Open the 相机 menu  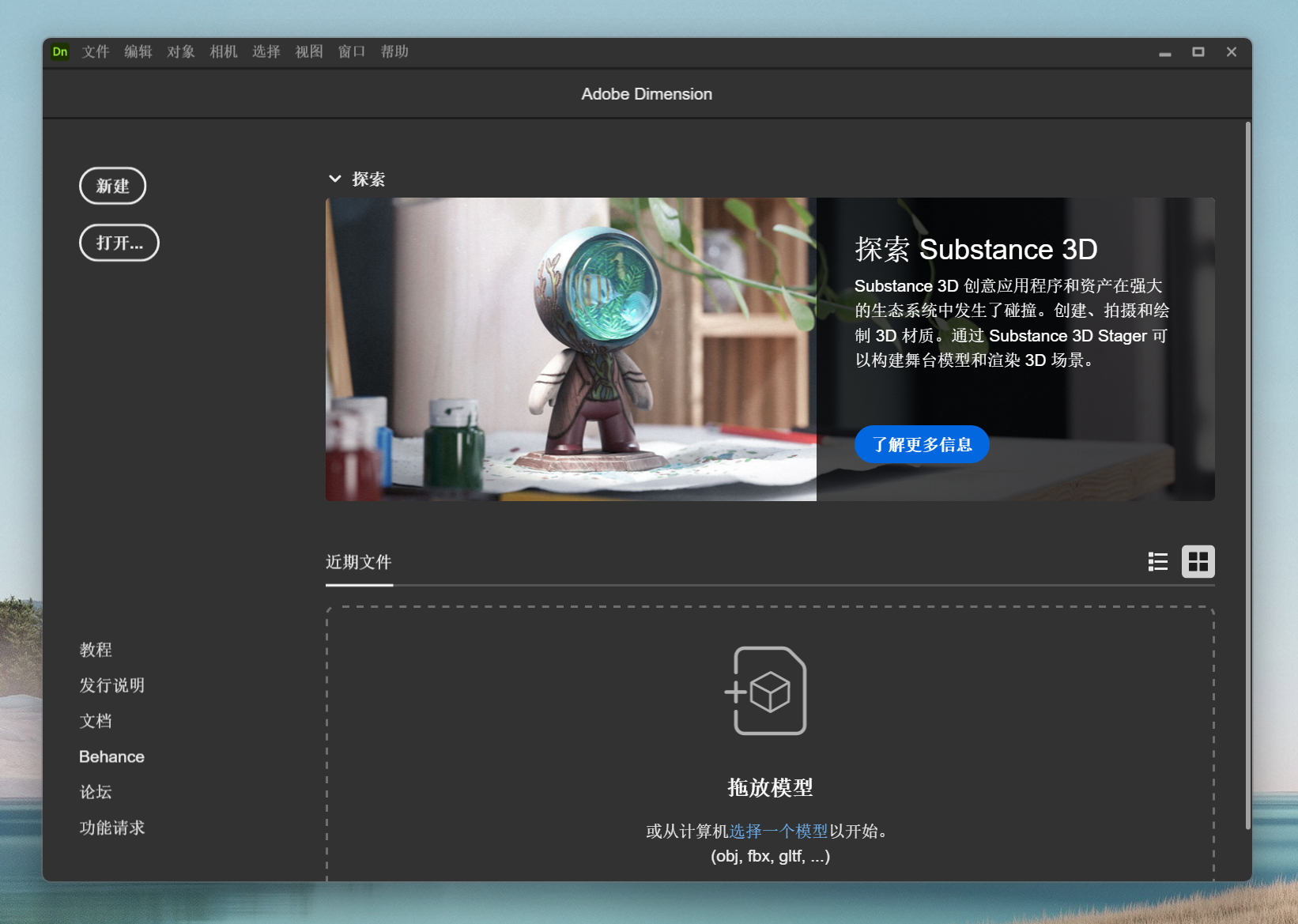click(224, 52)
